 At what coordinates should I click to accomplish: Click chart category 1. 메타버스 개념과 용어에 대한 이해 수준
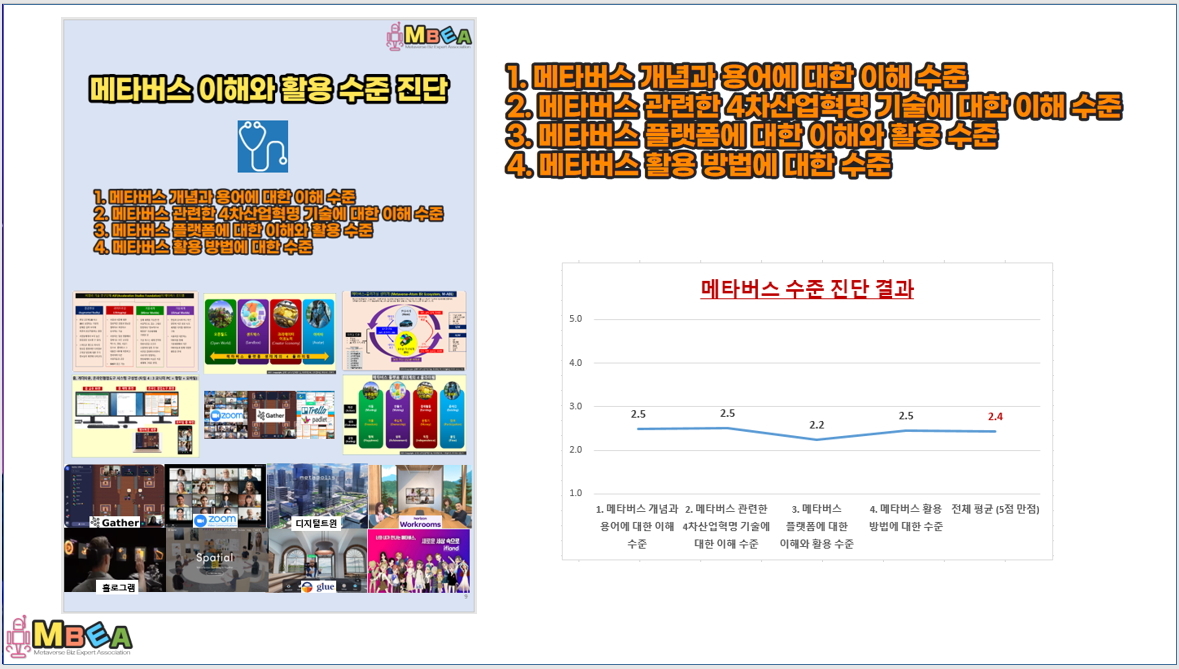(x=637, y=526)
